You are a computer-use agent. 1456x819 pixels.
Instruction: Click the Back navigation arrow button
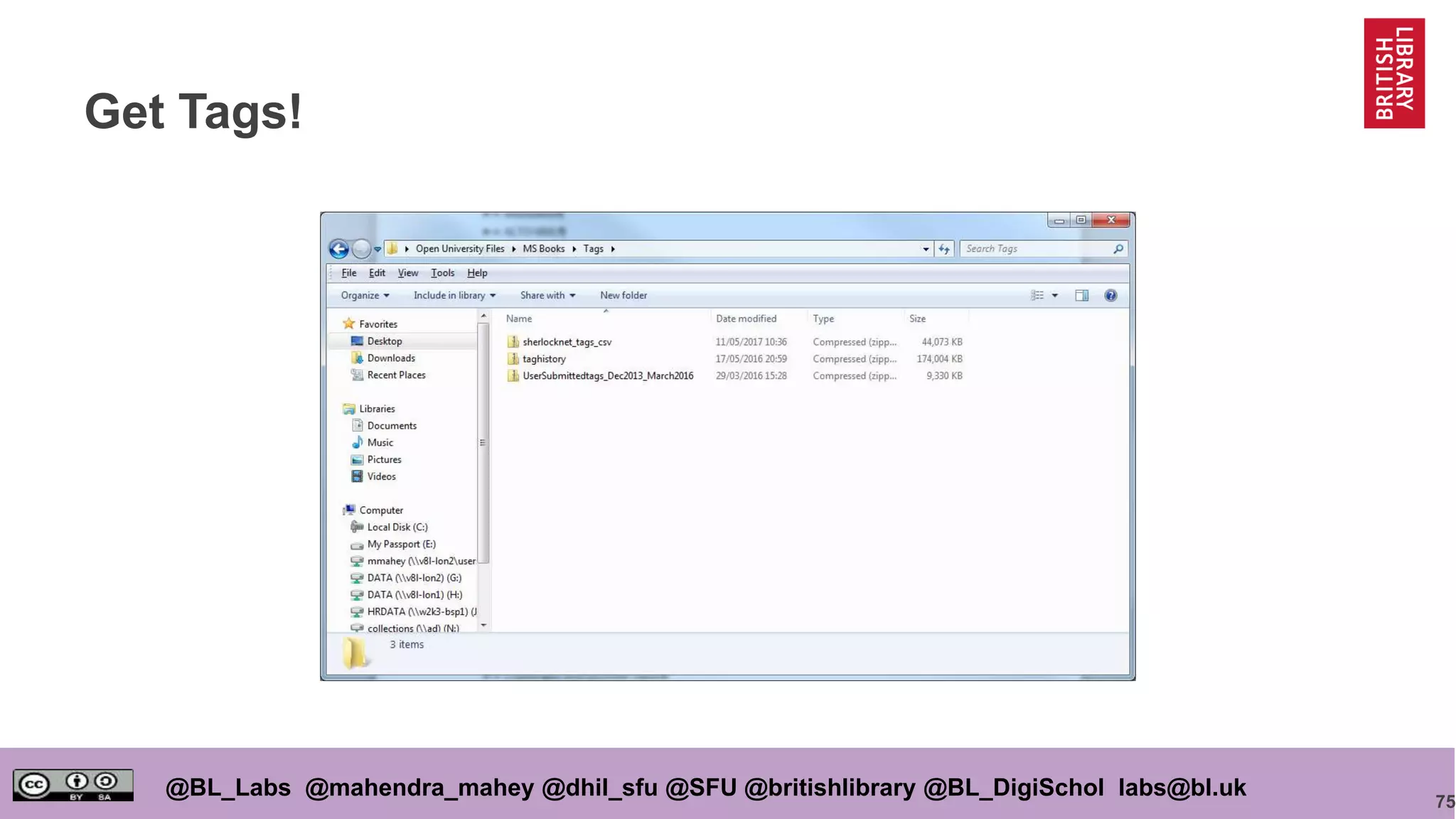click(x=339, y=249)
